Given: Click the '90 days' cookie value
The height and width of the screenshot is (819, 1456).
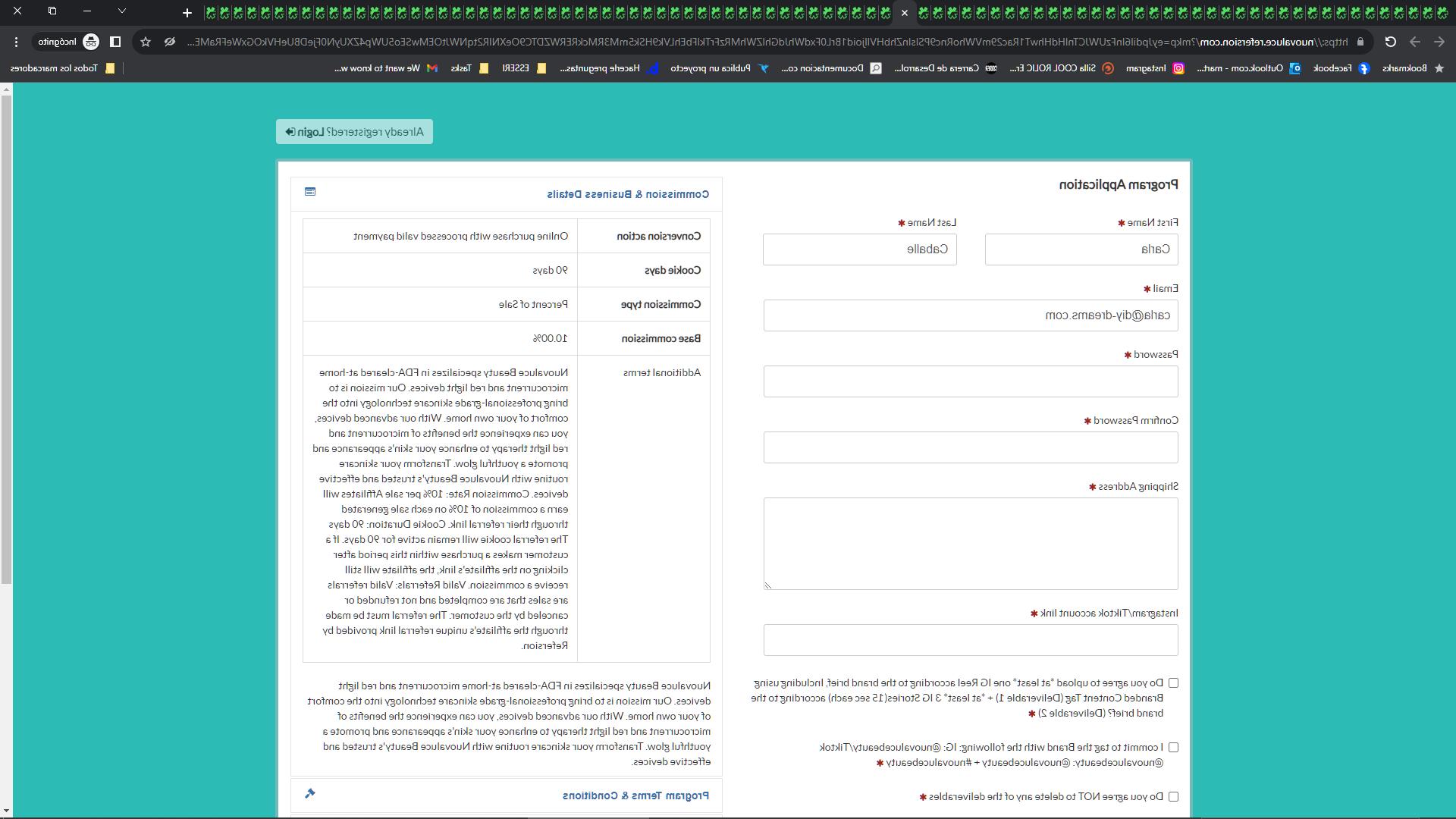Looking at the screenshot, I should (x=550, y=271).
